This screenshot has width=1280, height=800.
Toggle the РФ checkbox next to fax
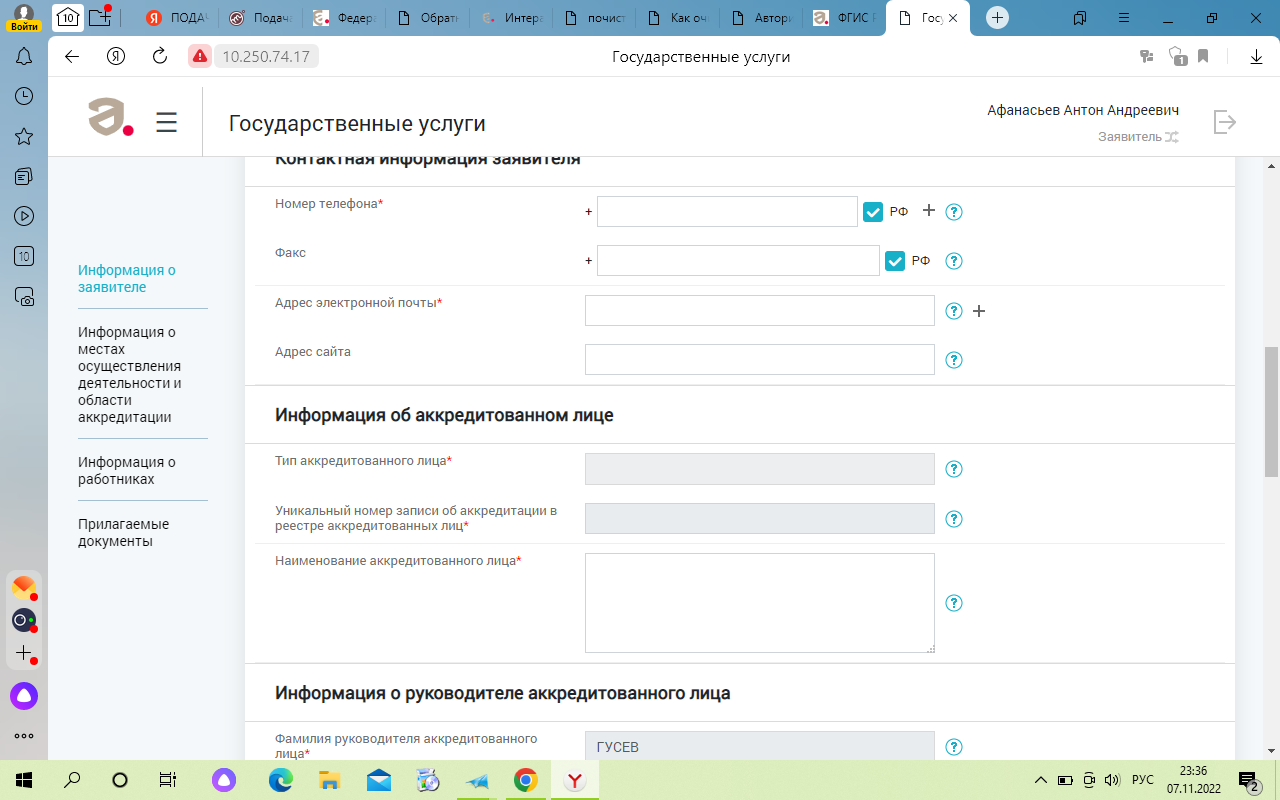895,261
